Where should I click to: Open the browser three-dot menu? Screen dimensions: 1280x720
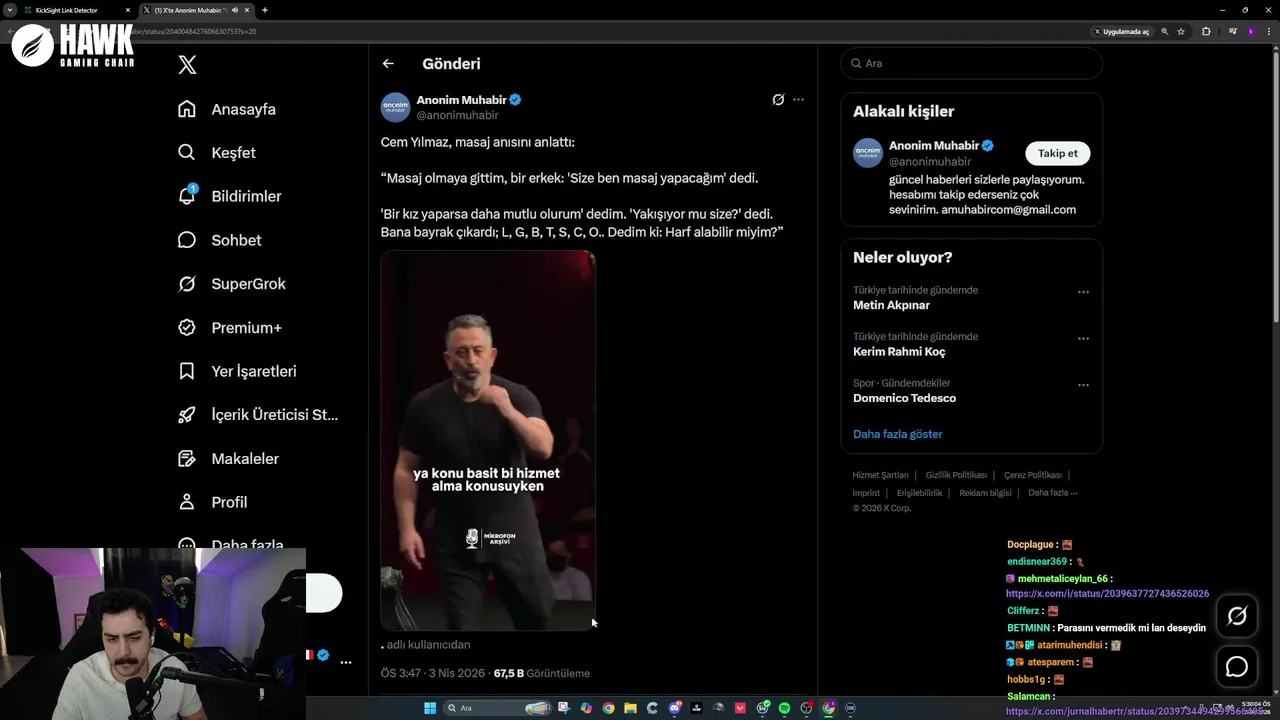pos(1269,31)
